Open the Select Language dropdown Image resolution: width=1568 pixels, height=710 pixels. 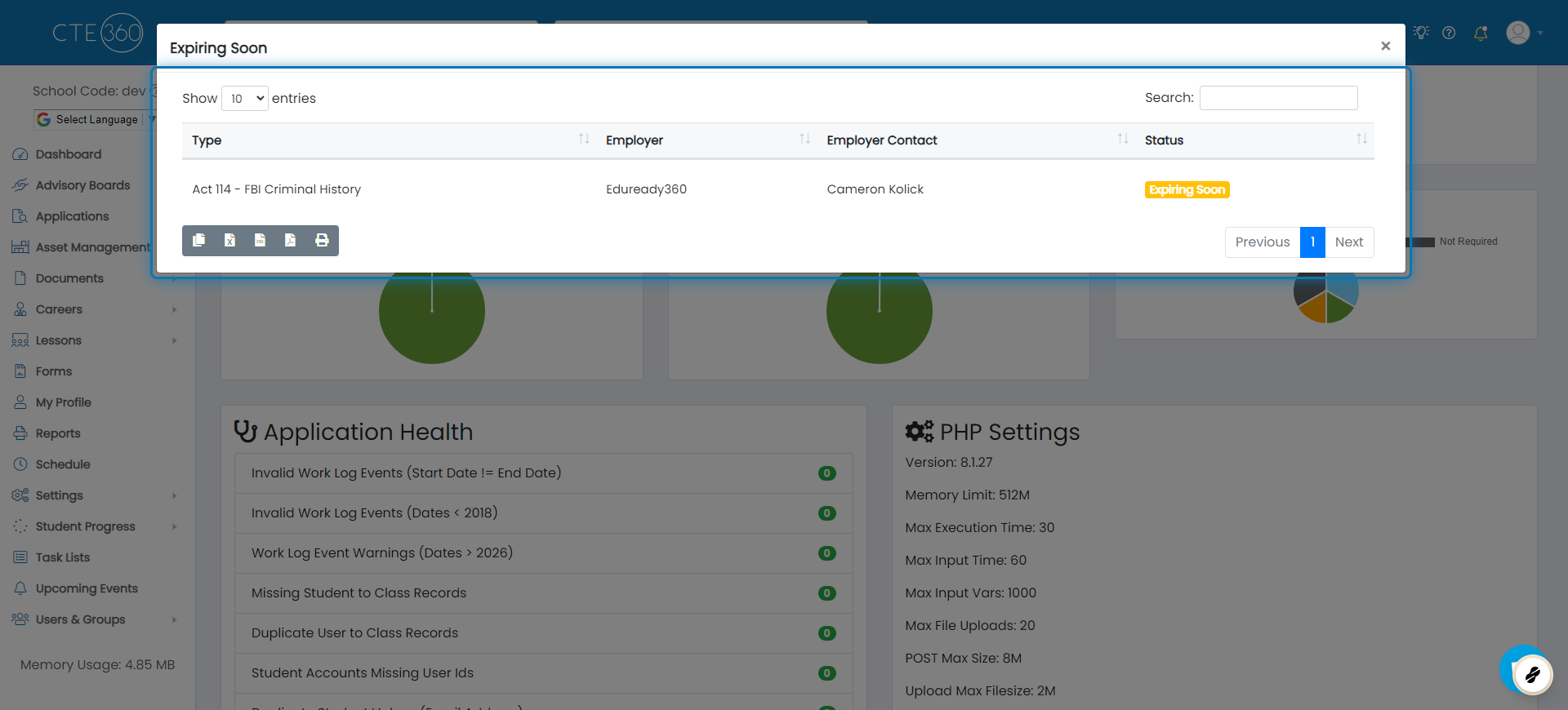[x=94, y=119]
